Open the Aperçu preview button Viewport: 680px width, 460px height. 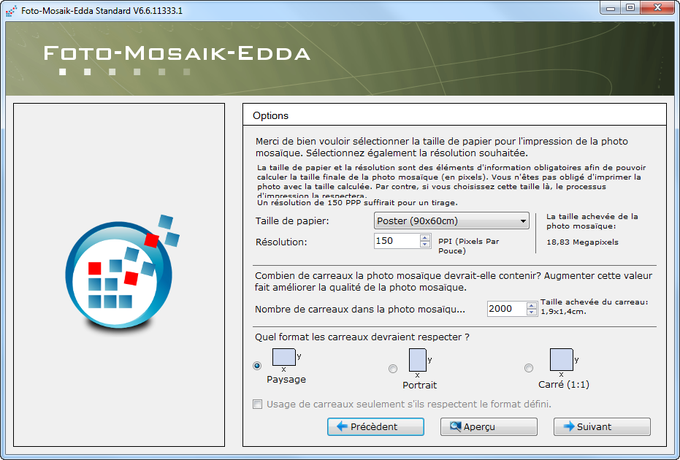(489, 427)
